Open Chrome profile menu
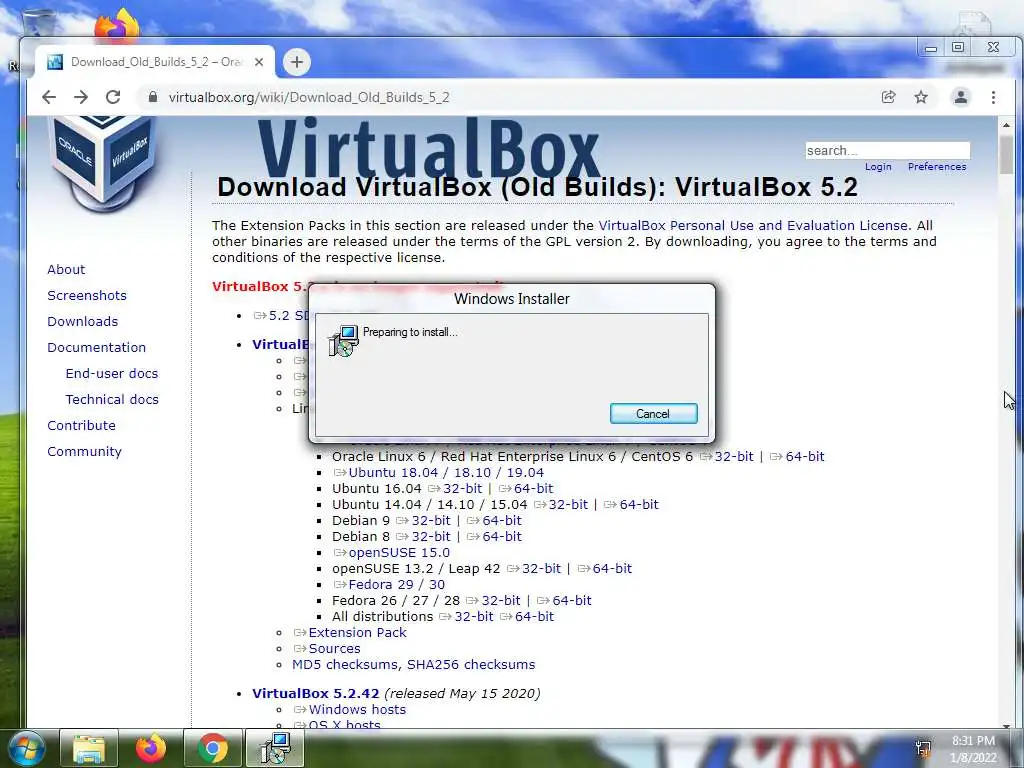The height and width of the screenshot is (768, 1024). tap(961, 97)
